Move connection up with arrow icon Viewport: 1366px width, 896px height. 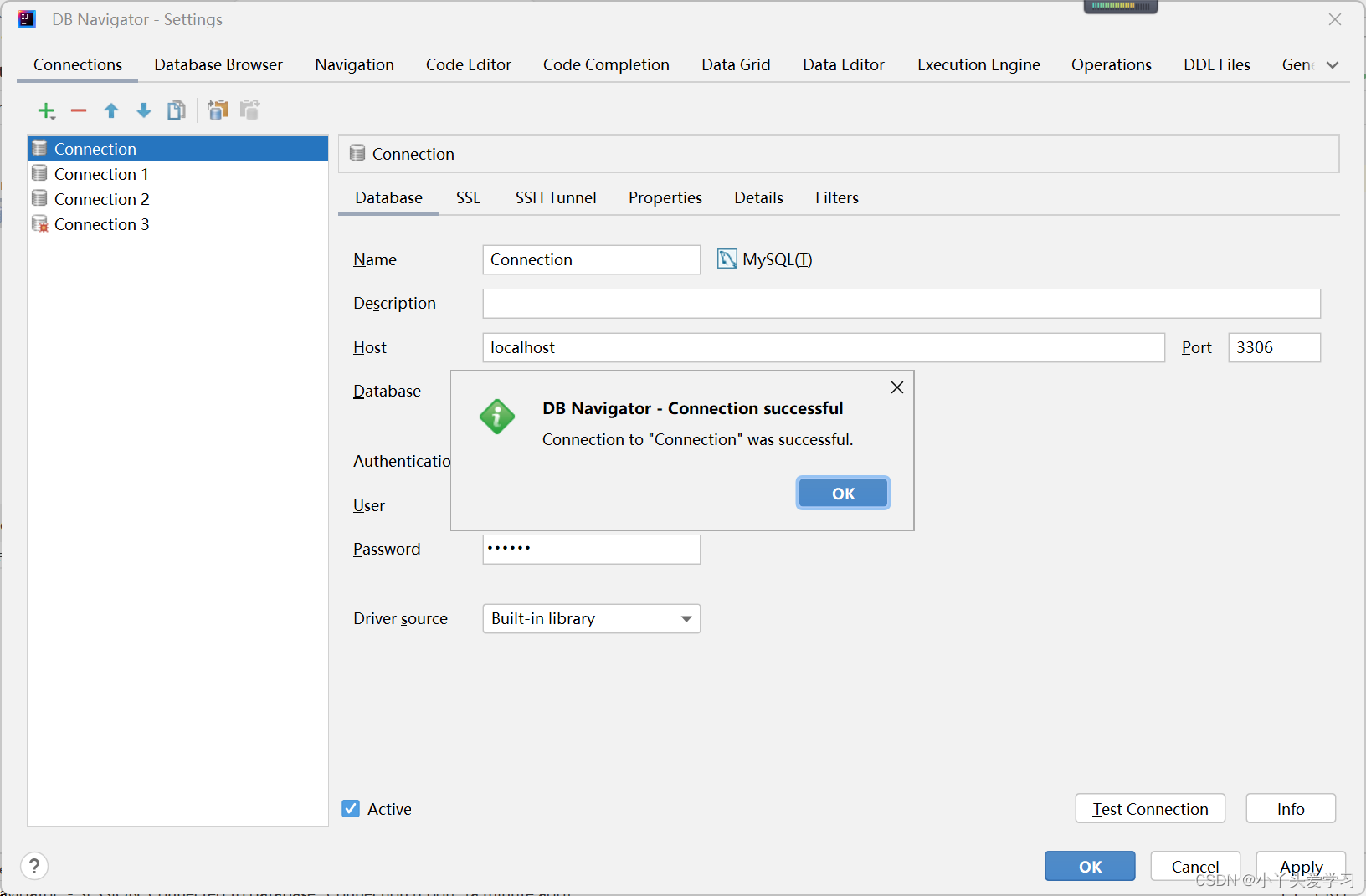[111, 110]
